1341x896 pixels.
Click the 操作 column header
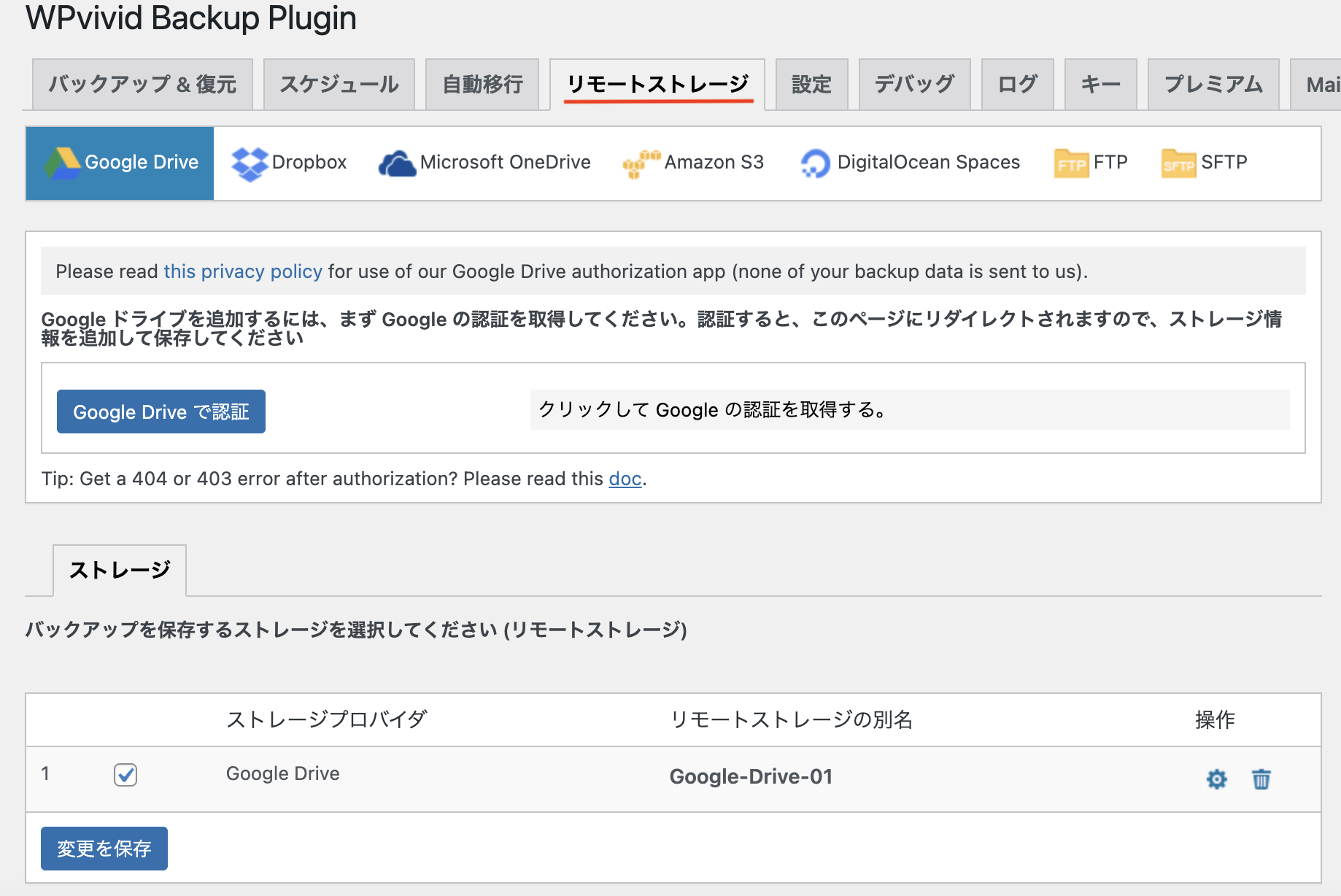pos(1215,719)
